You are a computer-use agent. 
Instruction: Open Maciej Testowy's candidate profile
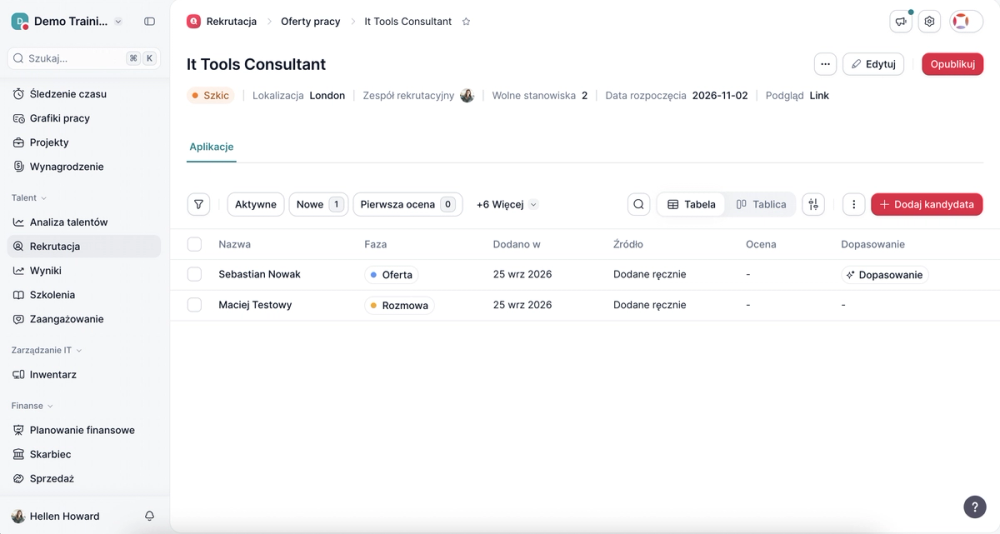[x=255, y=305]
